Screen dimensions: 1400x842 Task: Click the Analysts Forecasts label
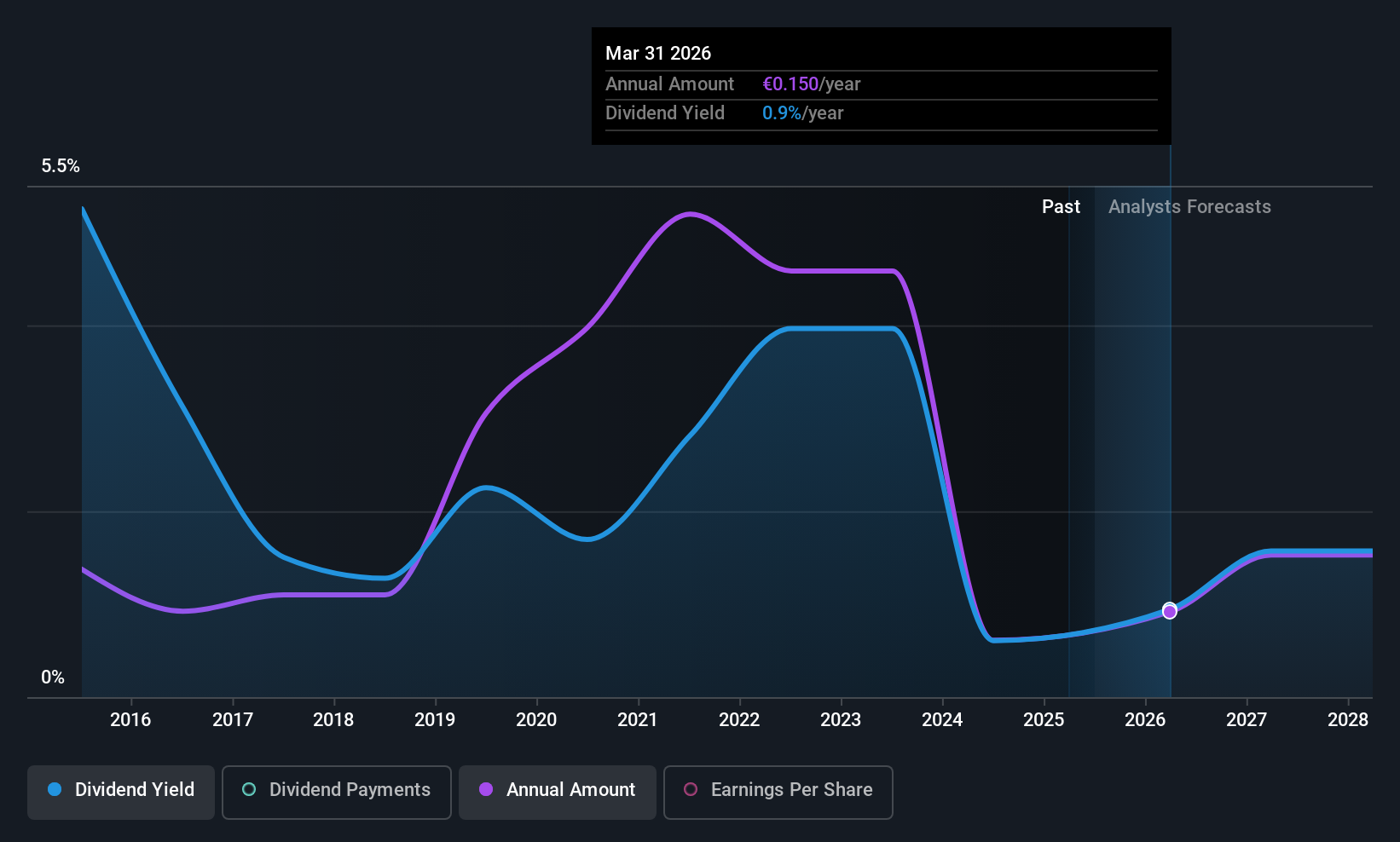(x=1189, y=207)
